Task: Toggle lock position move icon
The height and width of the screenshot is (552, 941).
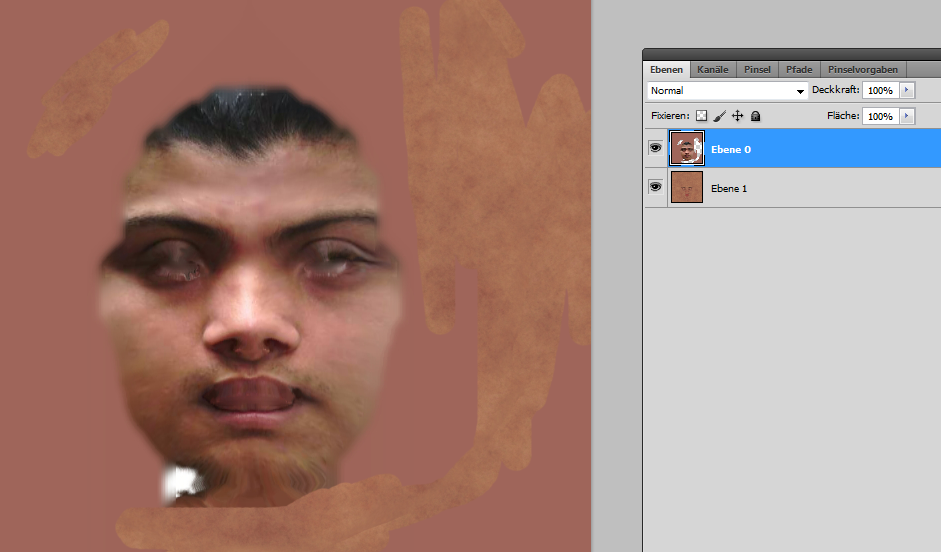Action: pos(738,116)
